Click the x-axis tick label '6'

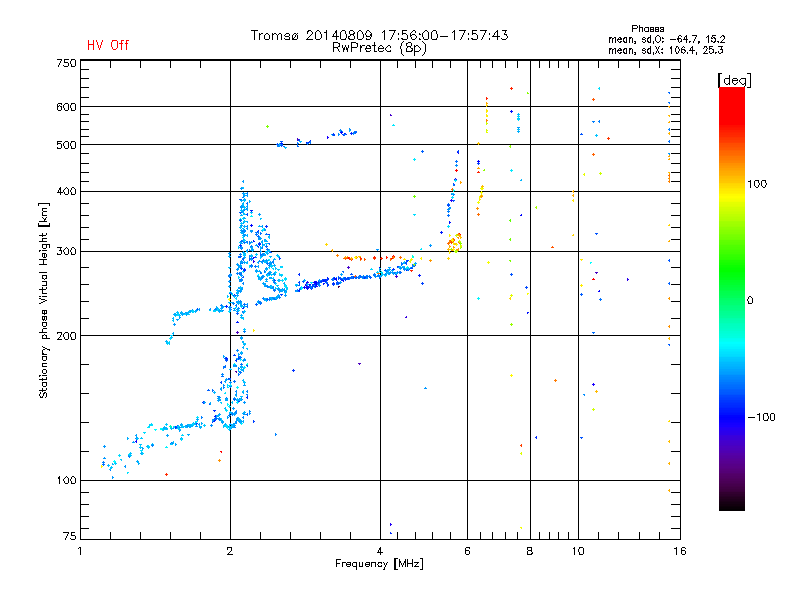[467, 551]
